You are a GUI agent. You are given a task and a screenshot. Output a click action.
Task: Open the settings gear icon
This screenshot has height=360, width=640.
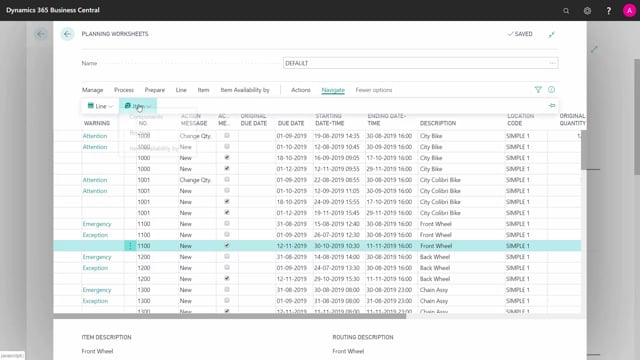tap(587, 11)
